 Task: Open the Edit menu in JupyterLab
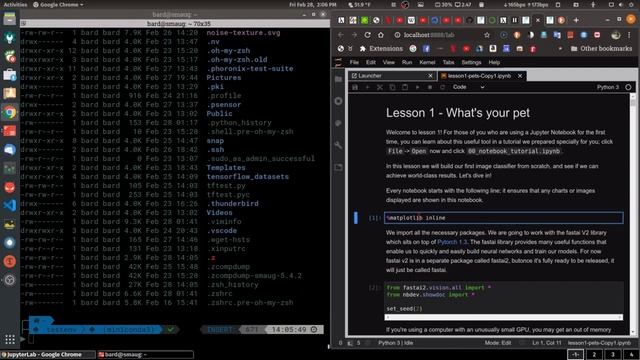[371, 62]
